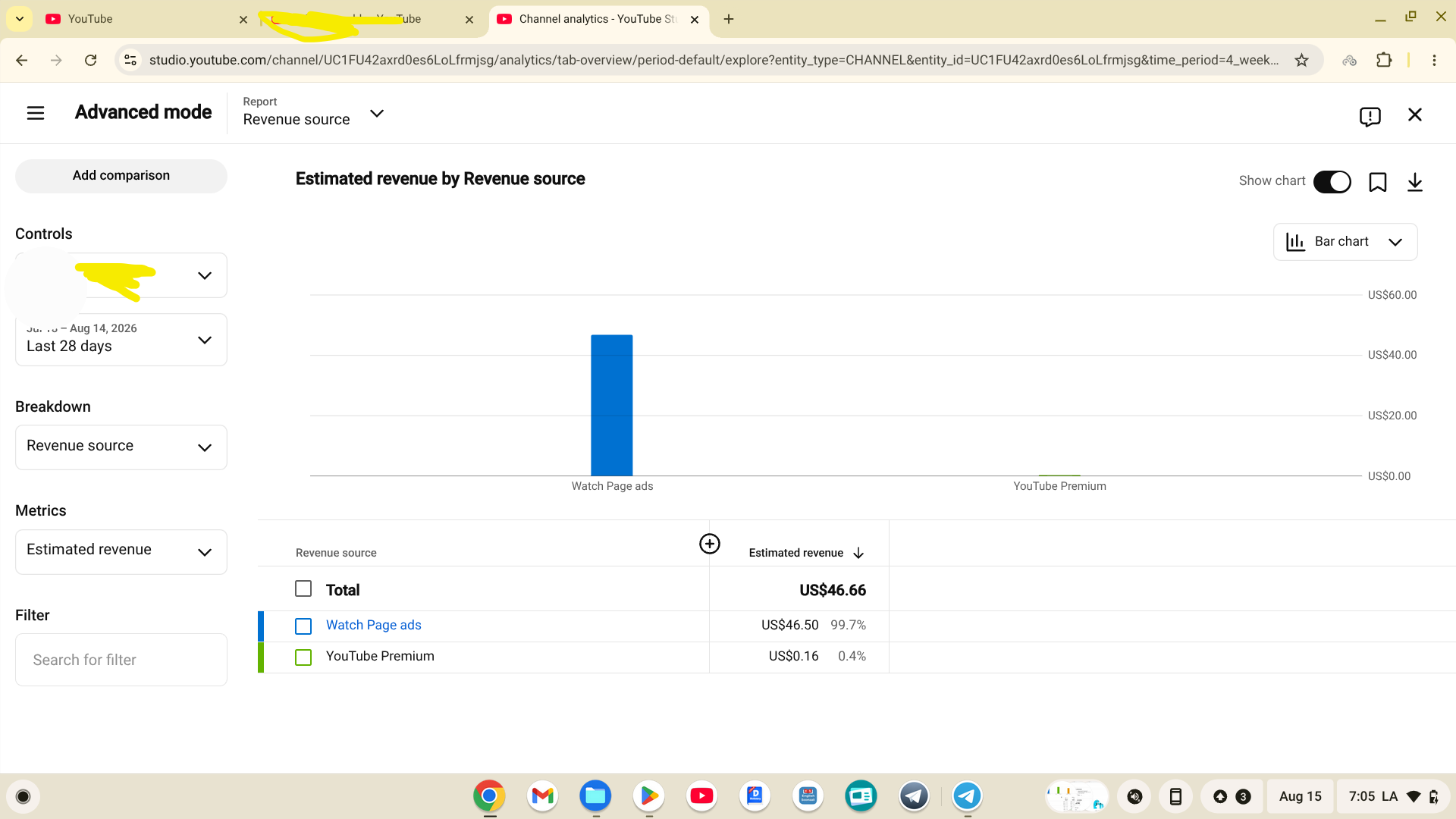
Task: Open light blue Telegram icon on shelf
Action: [x=967, y=796]
